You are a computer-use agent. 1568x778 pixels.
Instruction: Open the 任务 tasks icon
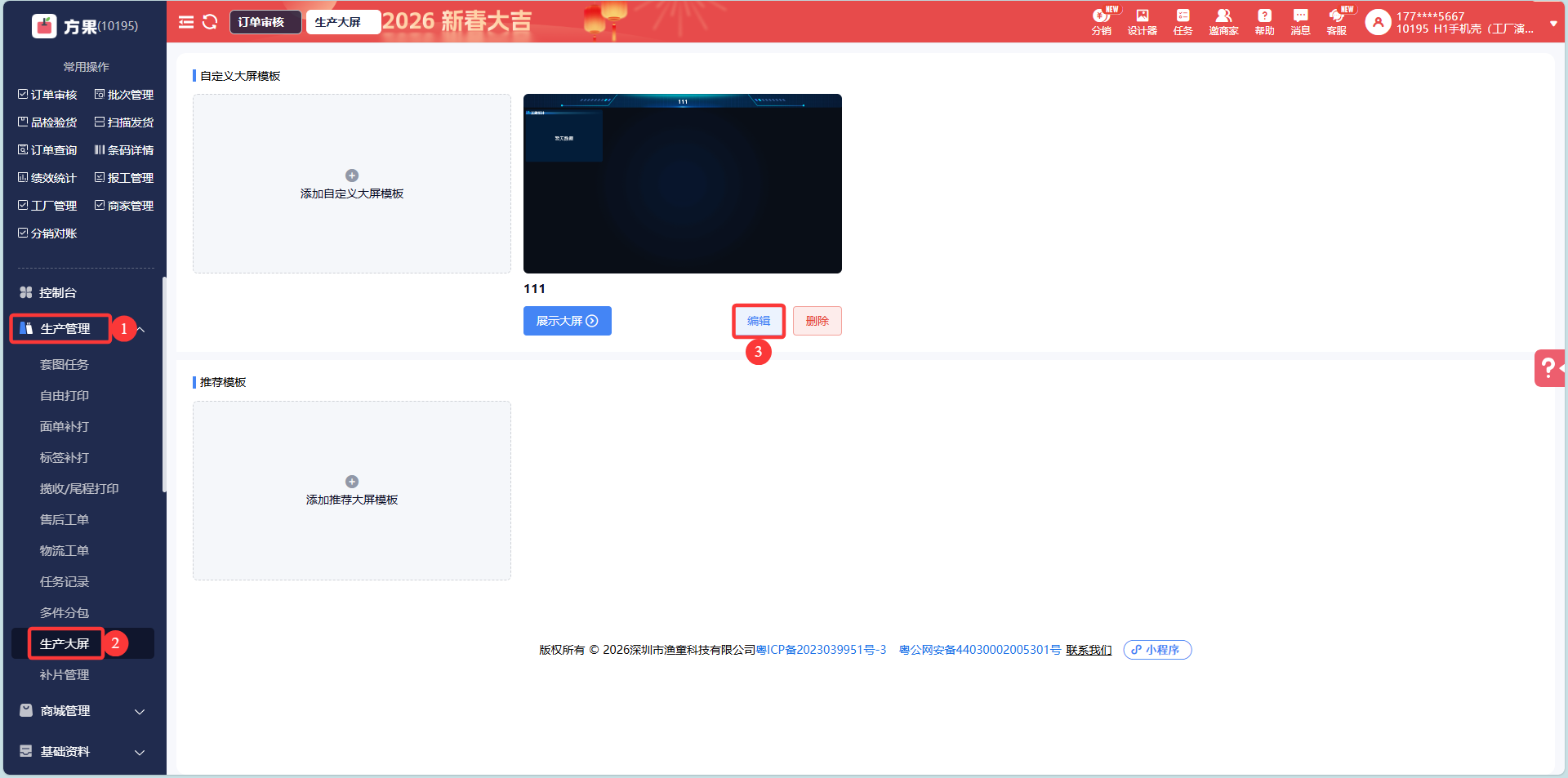click(1183, 22)
